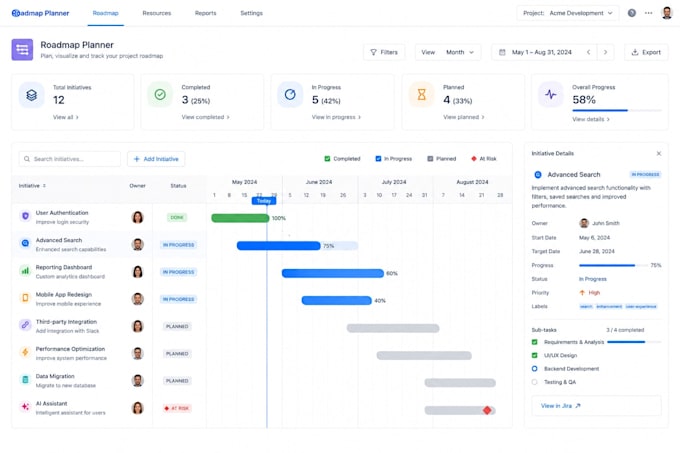Select the Reporting Dashboard 60% Gantt bar
The width and height of the screenshot is (680, 453).
click(333, 273)
